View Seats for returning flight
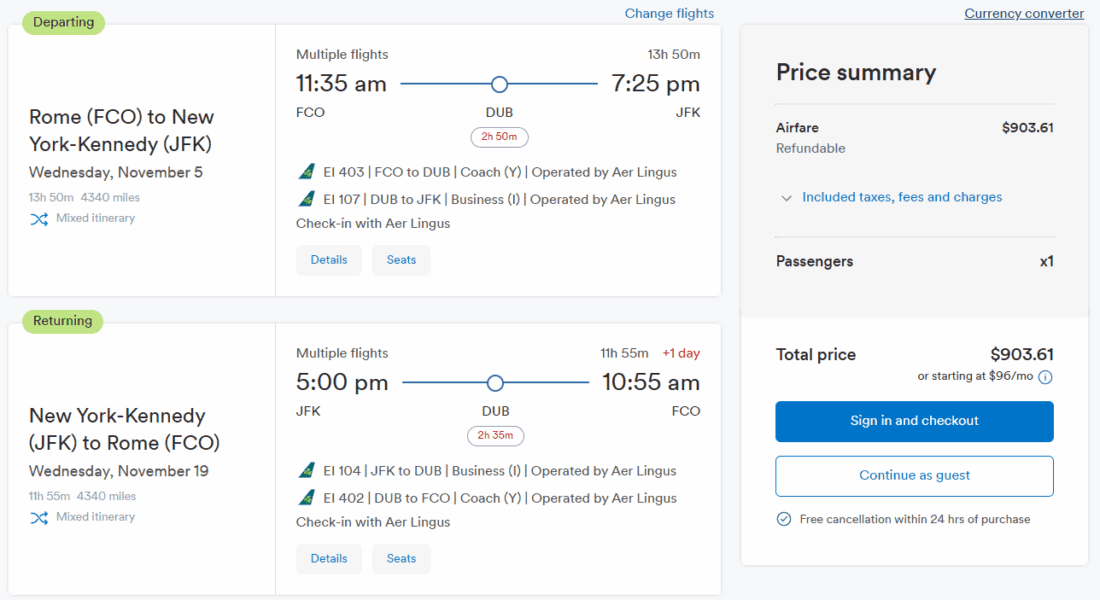1100x600 pixels. point(401,559)
